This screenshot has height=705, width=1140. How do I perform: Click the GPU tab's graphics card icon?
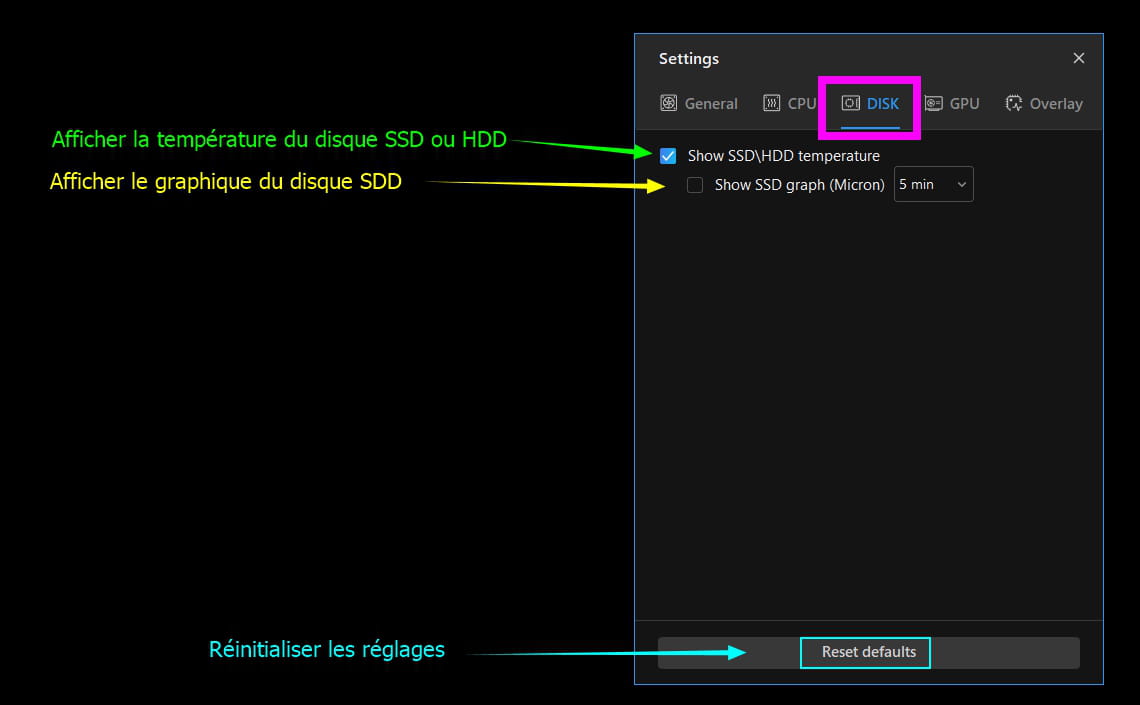pyautogui.click(x=933, y=103)
